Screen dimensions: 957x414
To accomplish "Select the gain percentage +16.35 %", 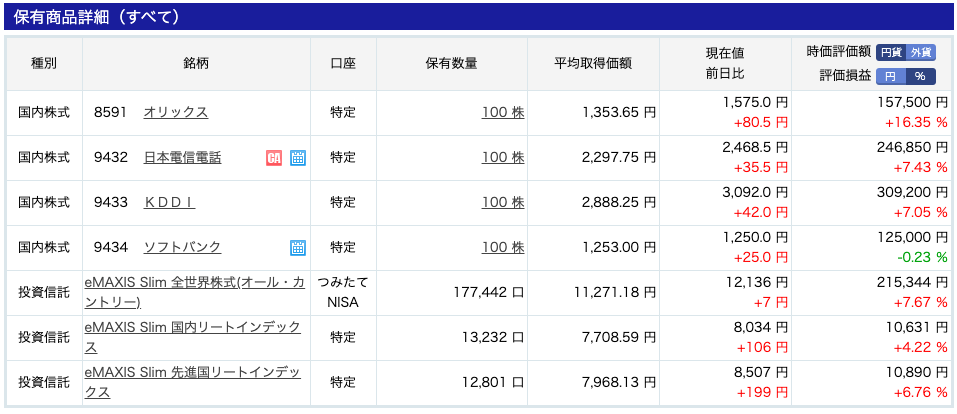I will pos(917,123).
